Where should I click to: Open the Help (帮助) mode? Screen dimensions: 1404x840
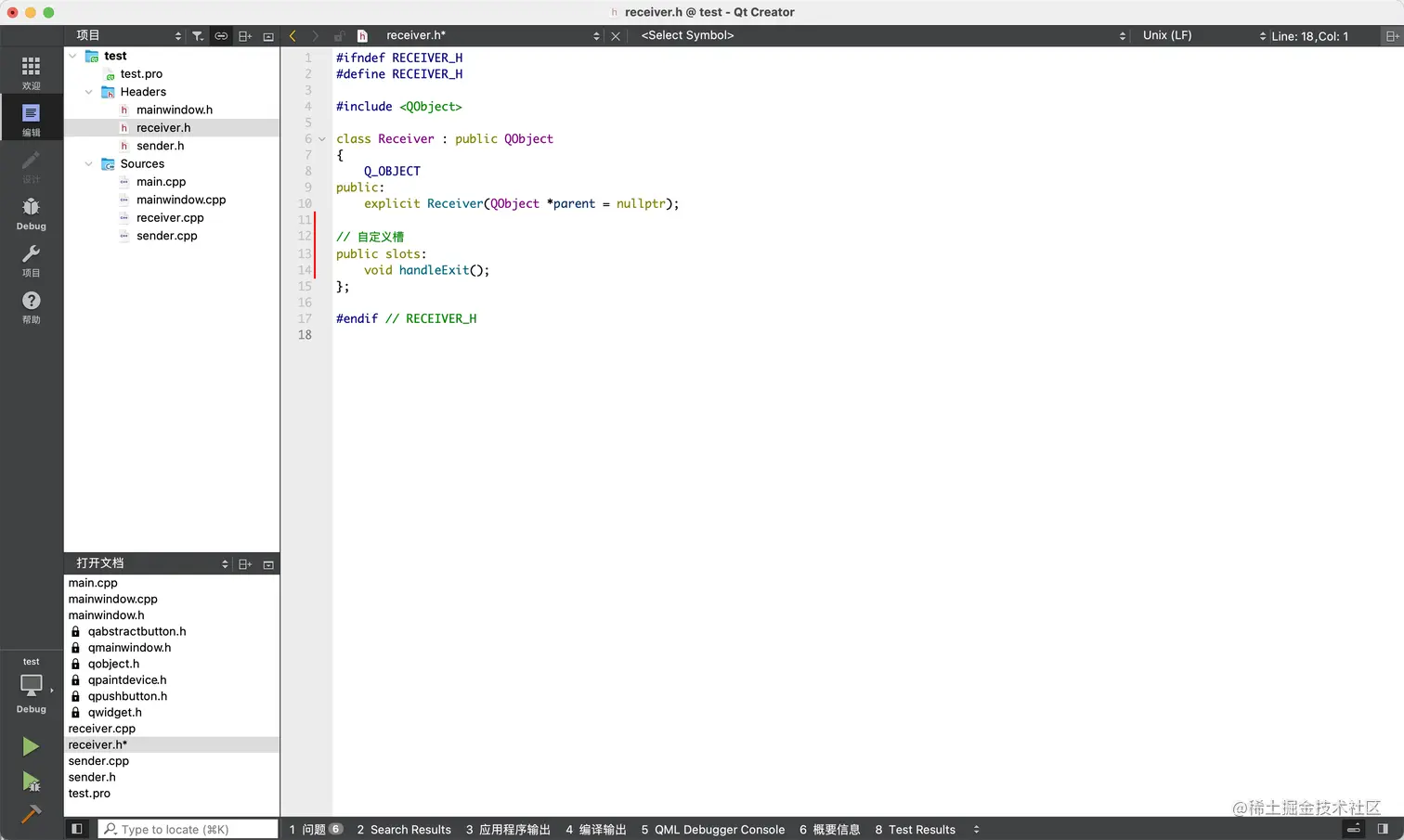[31, 306]
